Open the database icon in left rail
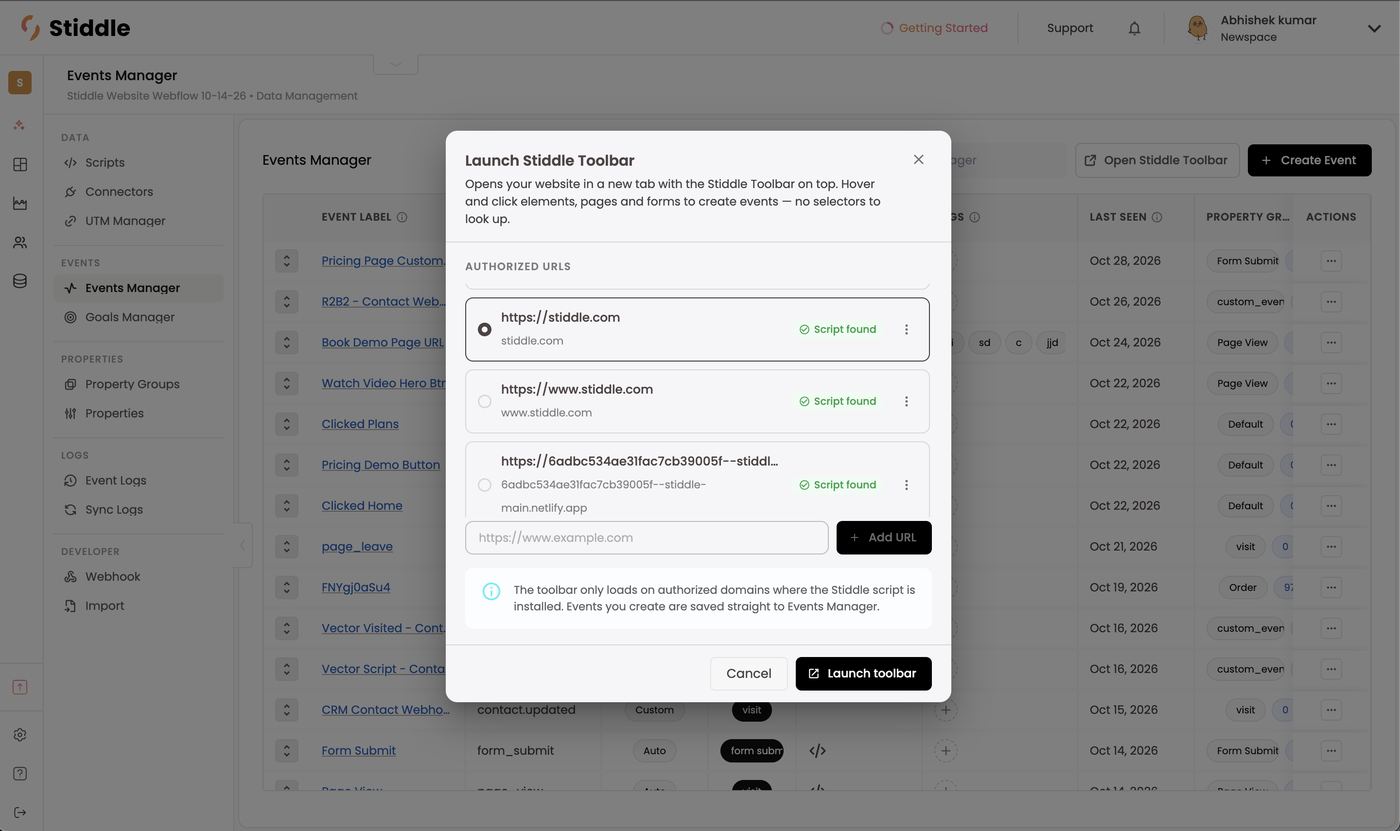 tap(20, 282)
